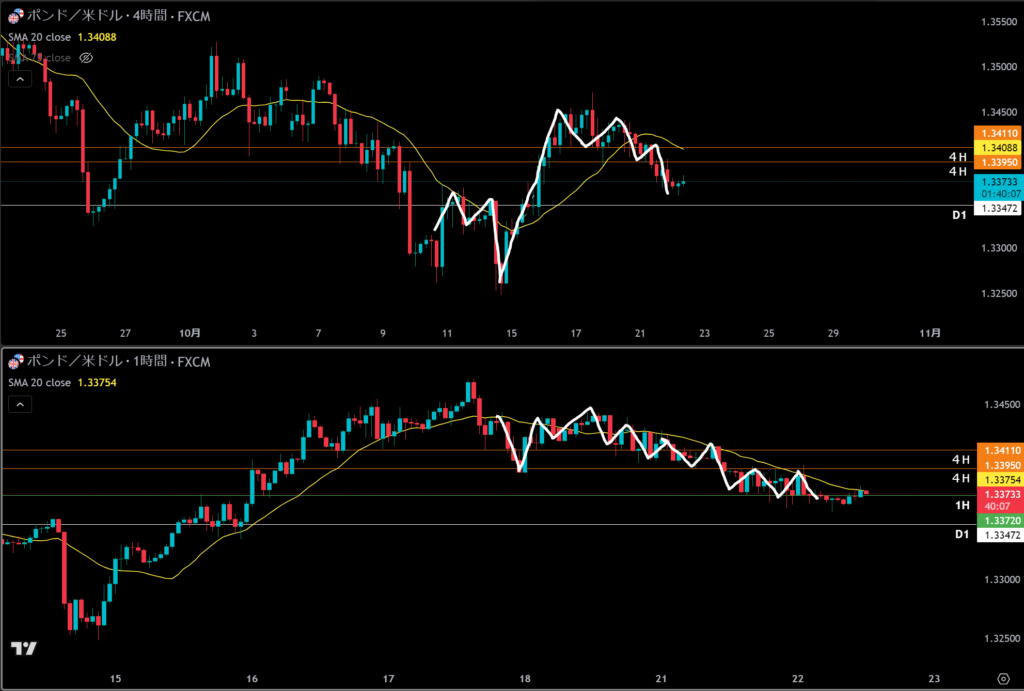This screenshot has width=1024, height=691.
Task: Click the TradingView logo in bottom-left corner
Action: [x=24, y=649]
